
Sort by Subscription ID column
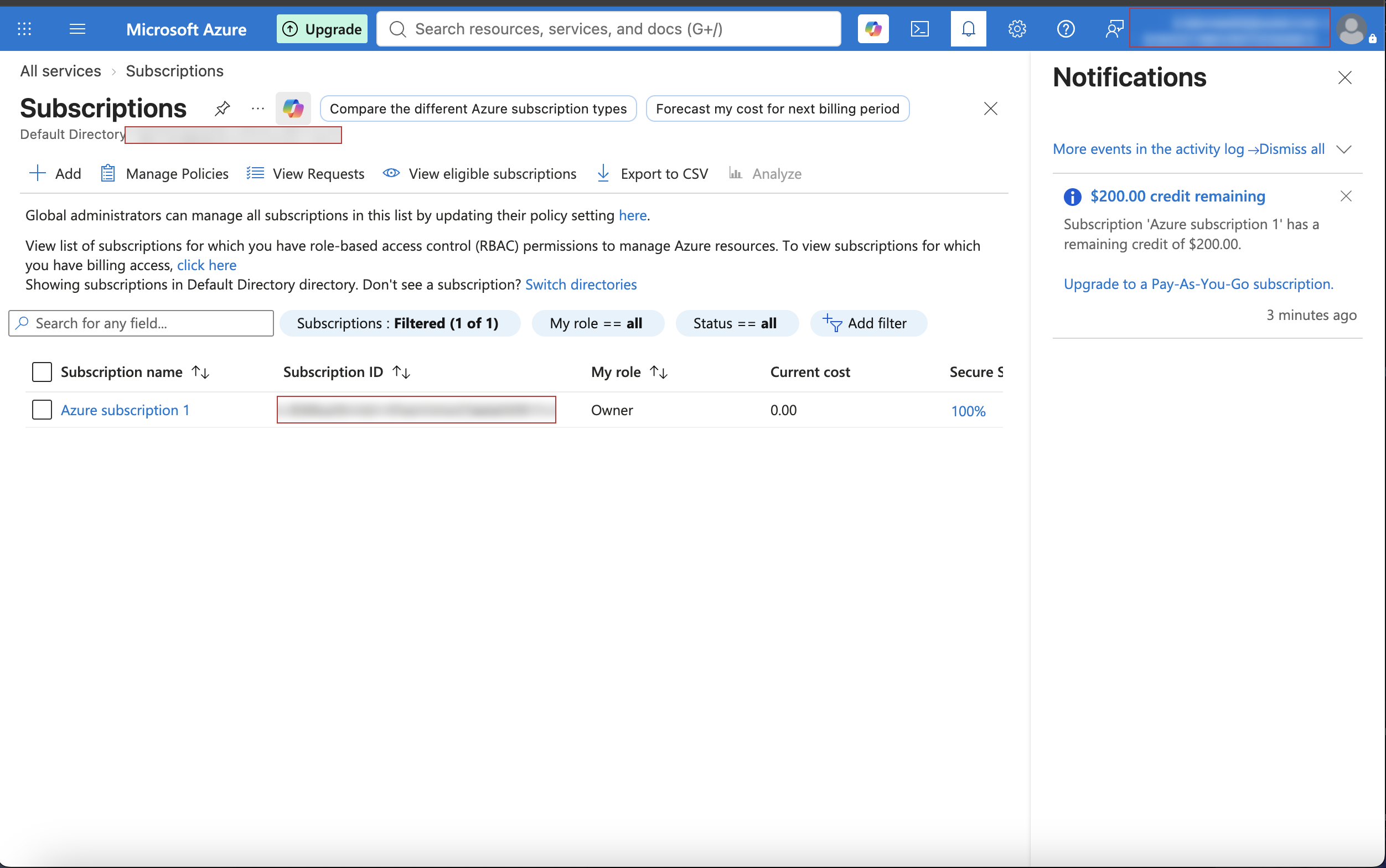[x=346, y=372]
